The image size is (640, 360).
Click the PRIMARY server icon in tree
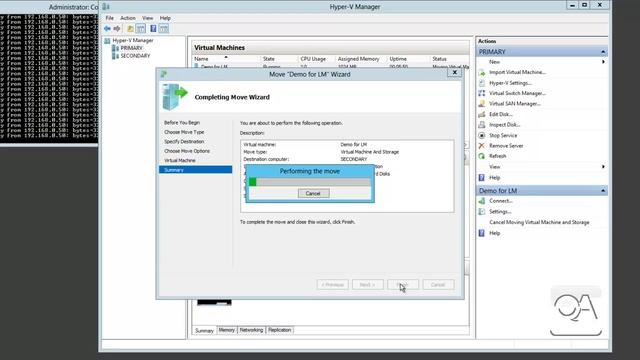click(x=116, y=48)
